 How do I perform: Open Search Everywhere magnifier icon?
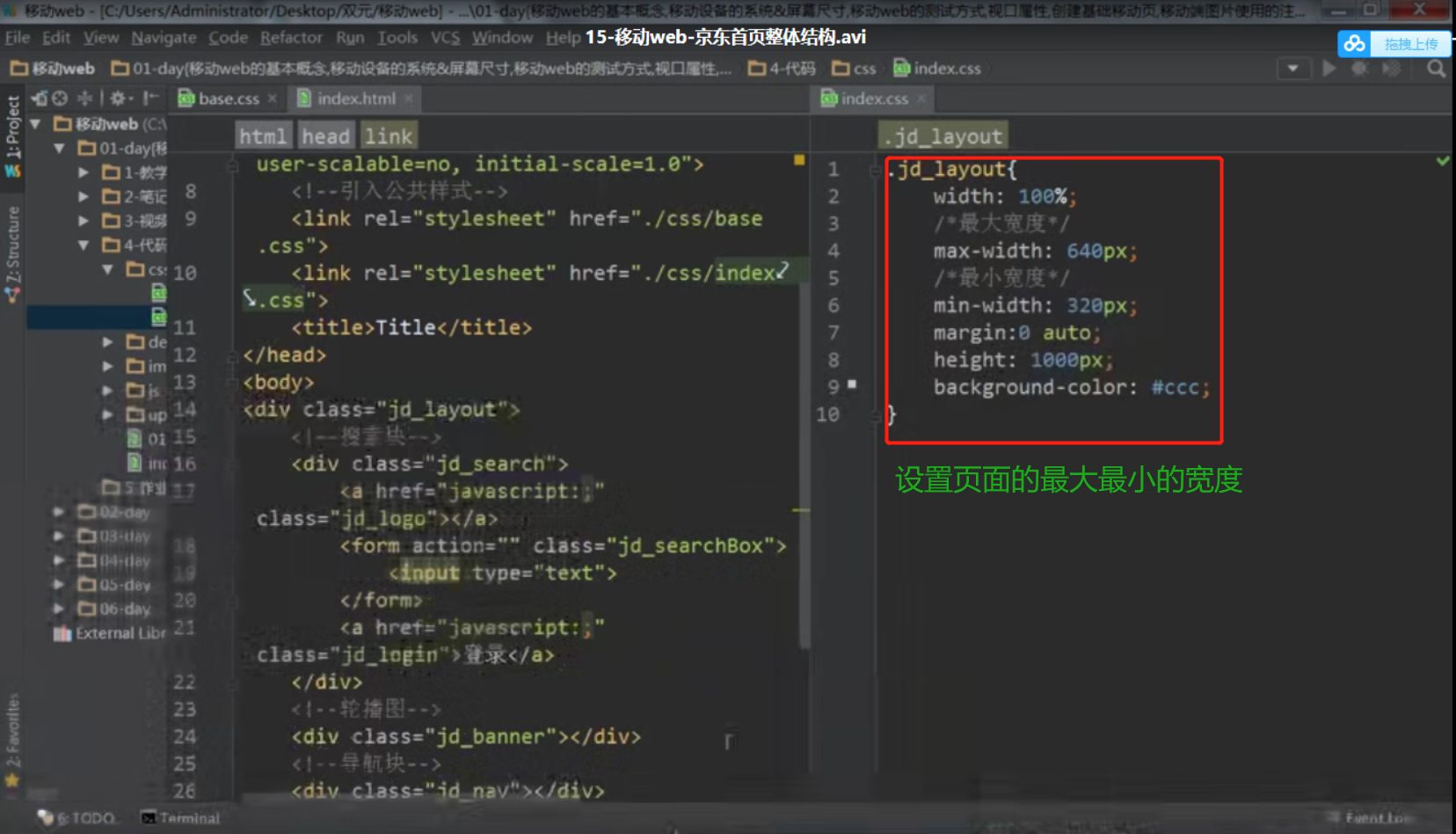pos(1437,69)
